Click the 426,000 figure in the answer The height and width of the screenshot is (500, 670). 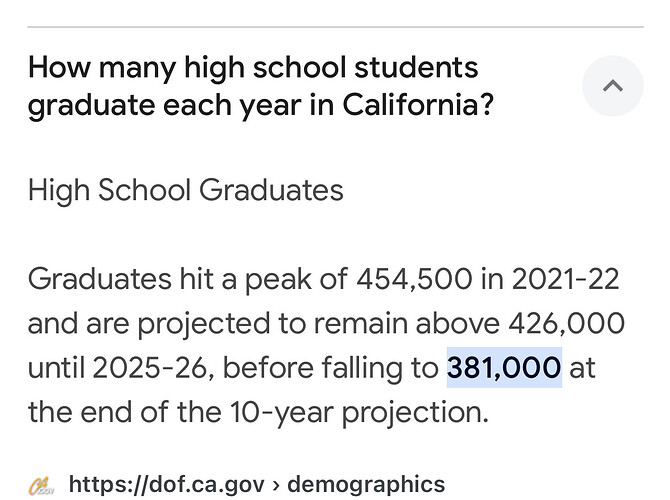click(567, 324)
